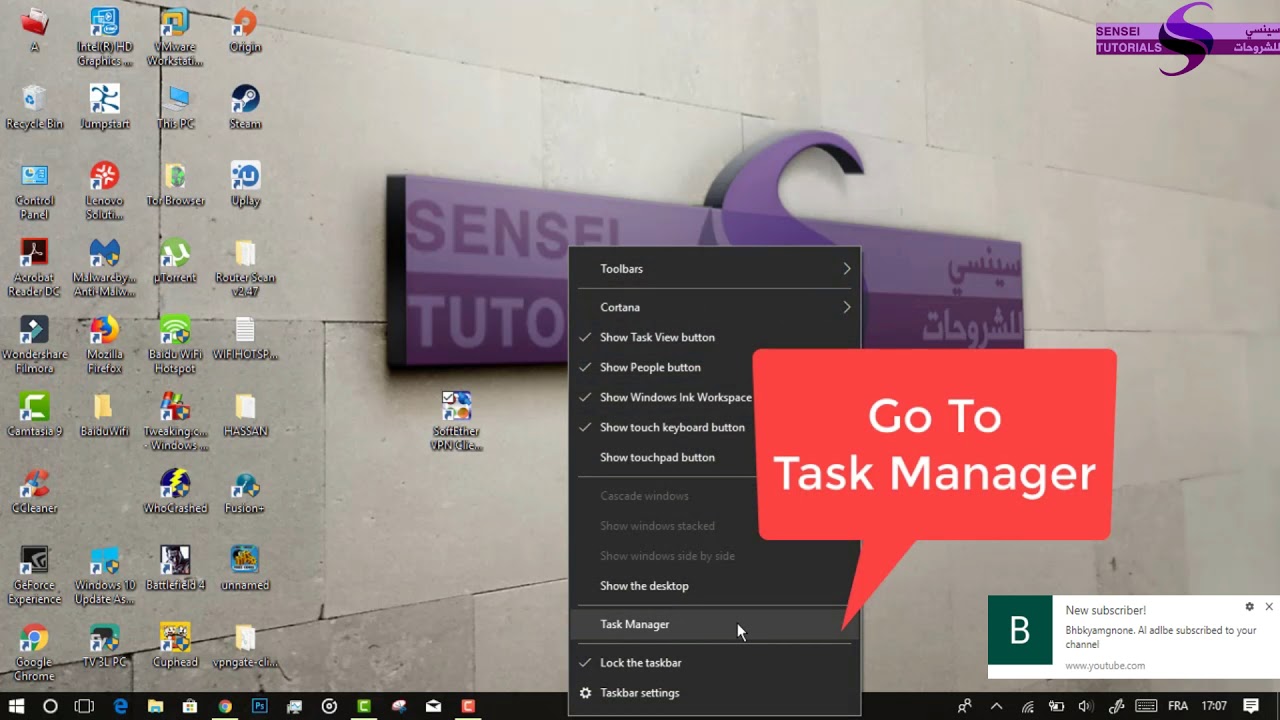
Task: Select the Baidu WiFi Hotspot desktop icon
Action: tap(175, 345)
